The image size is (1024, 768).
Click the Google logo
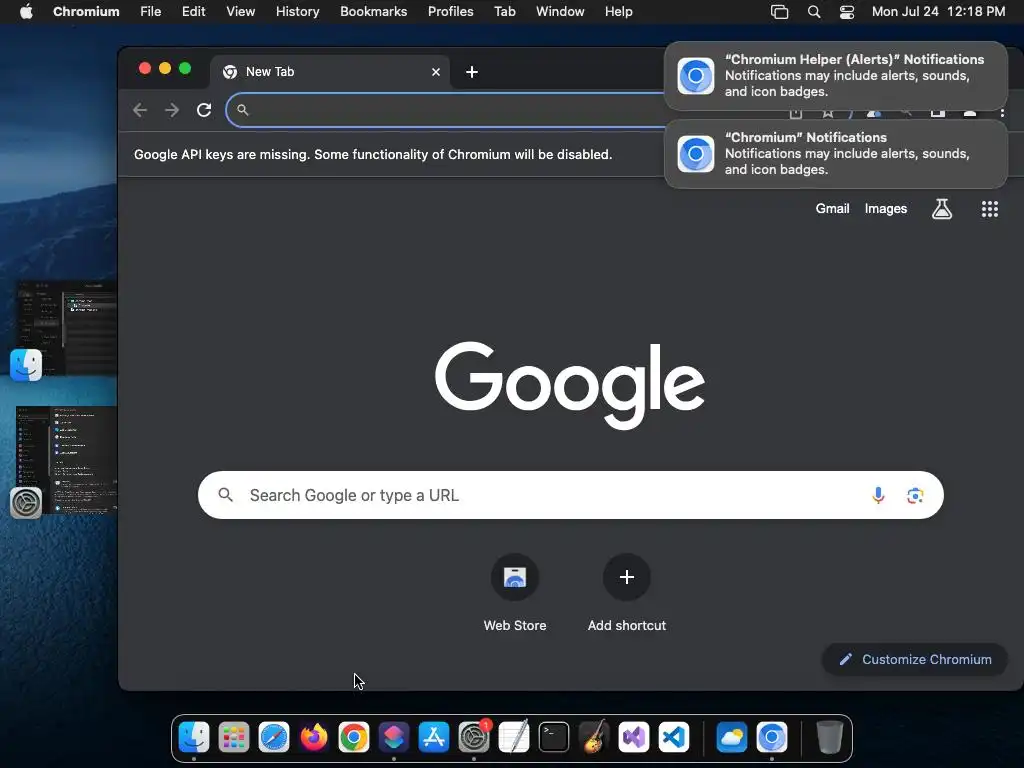570,385
